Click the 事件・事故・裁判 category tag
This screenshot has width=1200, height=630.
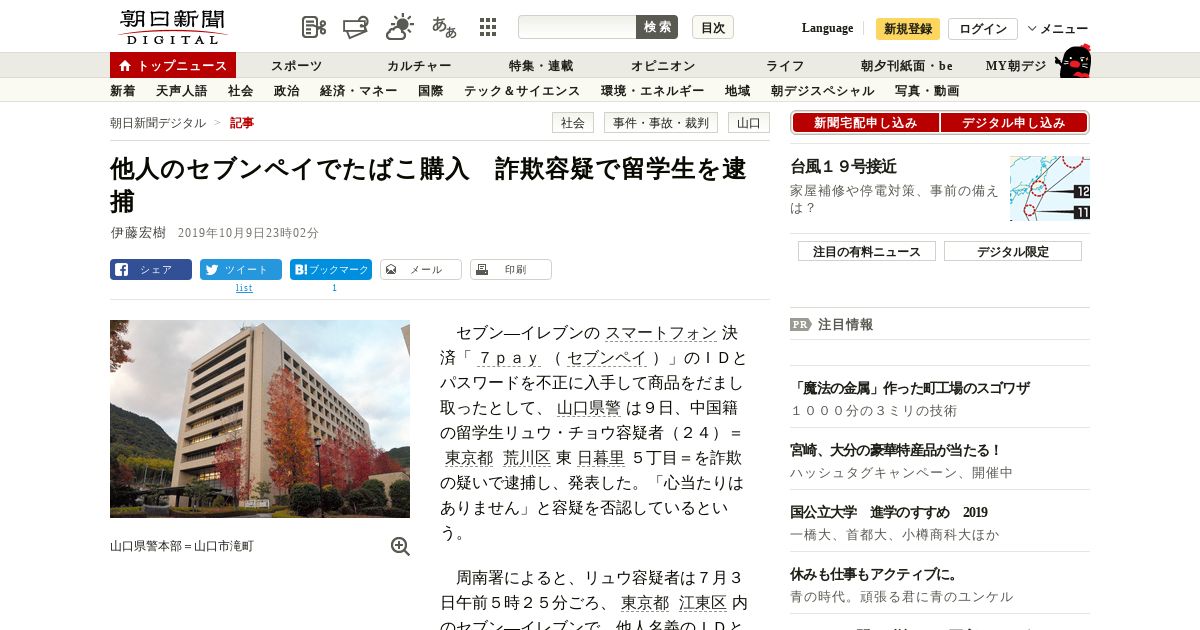point(661,123)
